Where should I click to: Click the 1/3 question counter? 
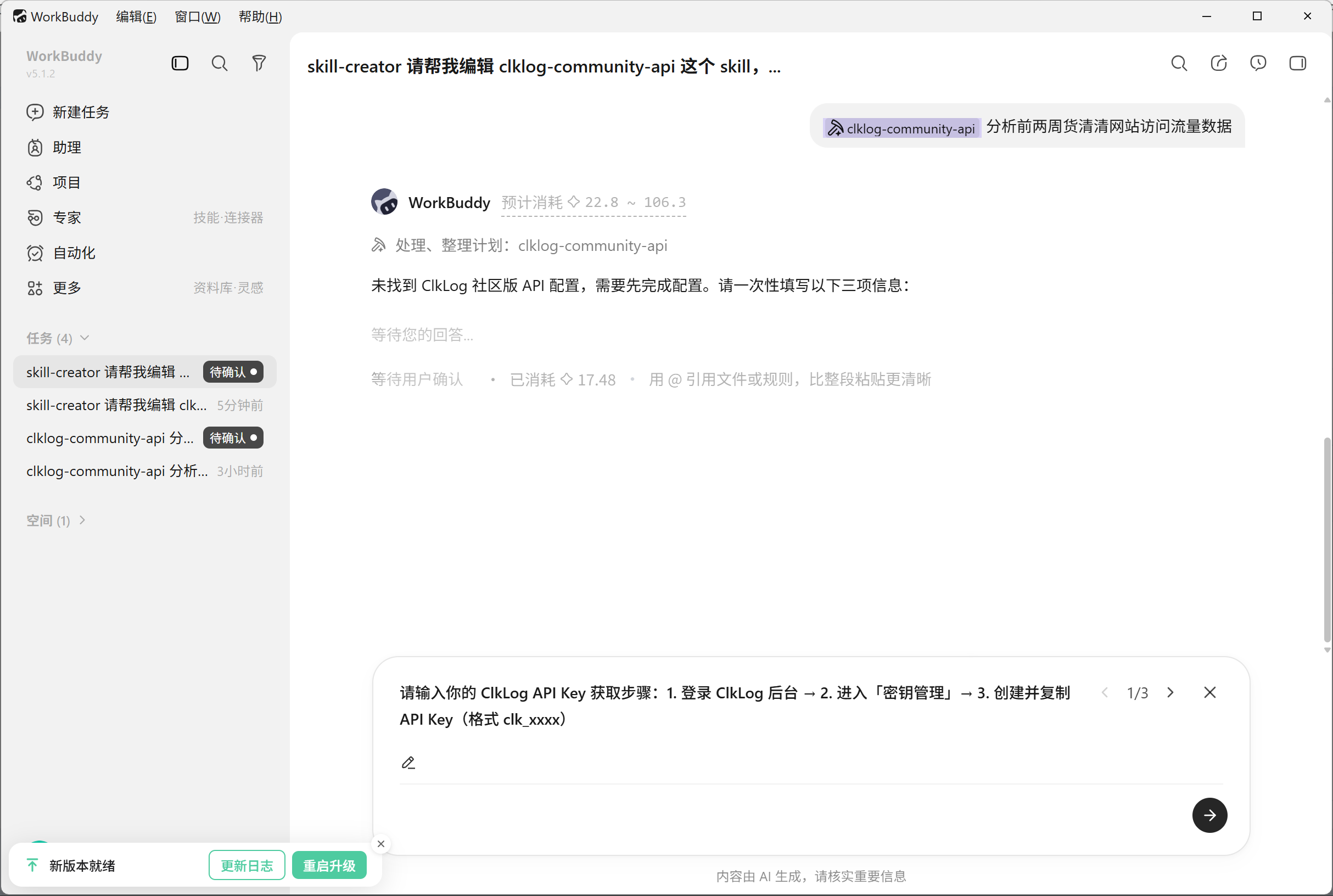coord(1137,693)
